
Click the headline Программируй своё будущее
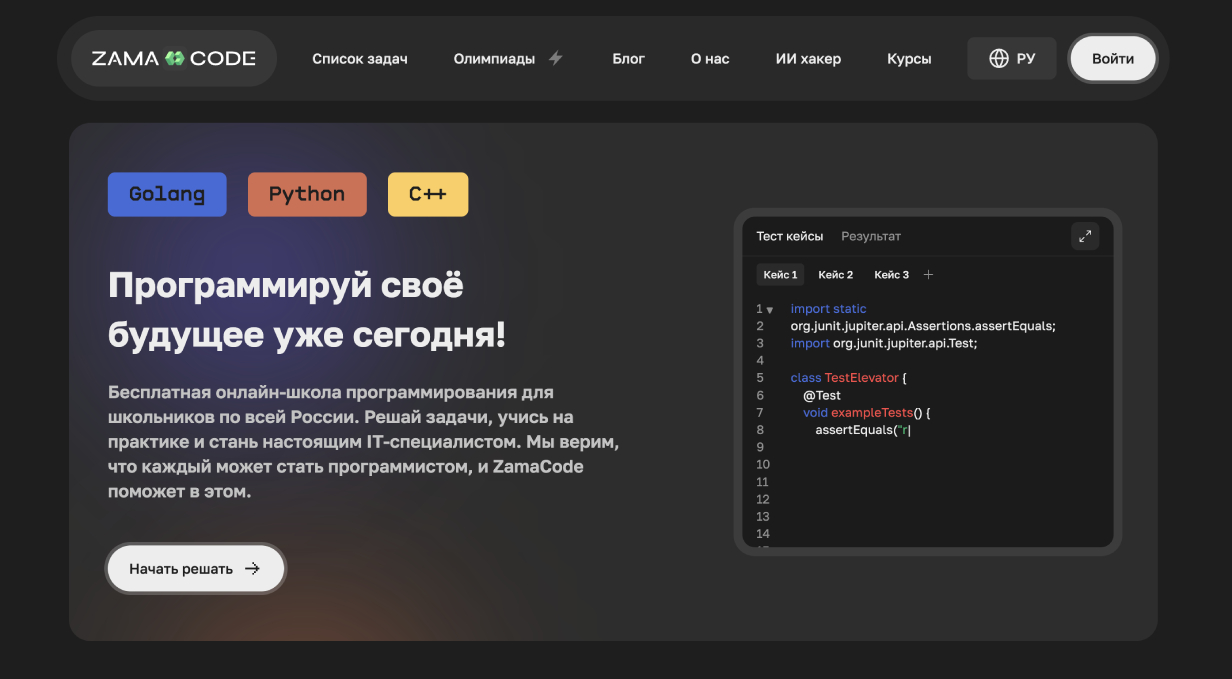click(x=307, y=310)
